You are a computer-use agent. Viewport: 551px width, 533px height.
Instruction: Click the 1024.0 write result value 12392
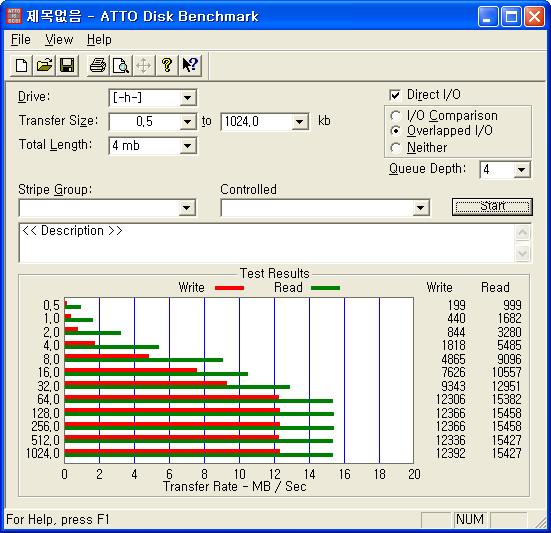point(451,453)
